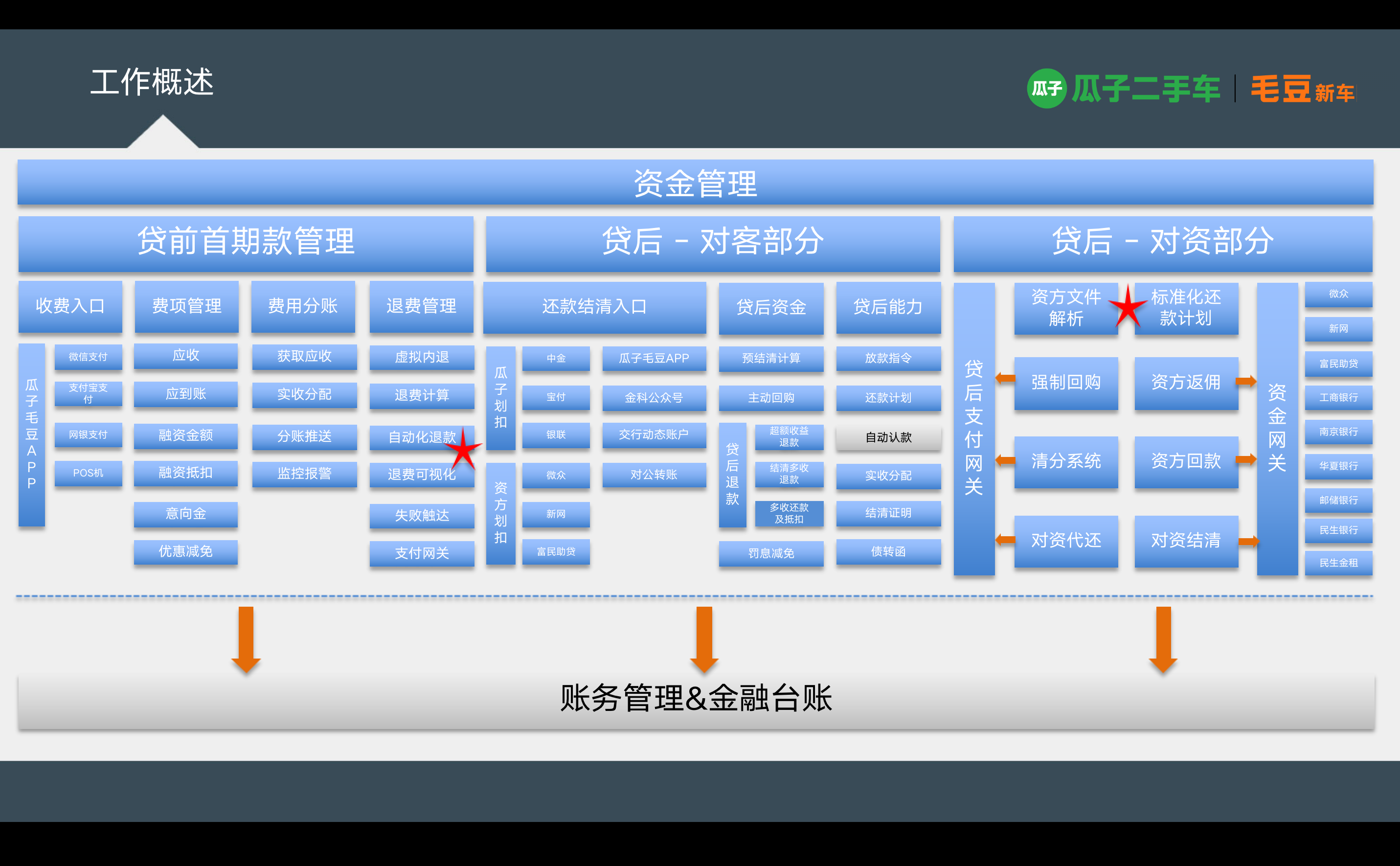
Task: Select the POS机 item
Action: point(88,473)
